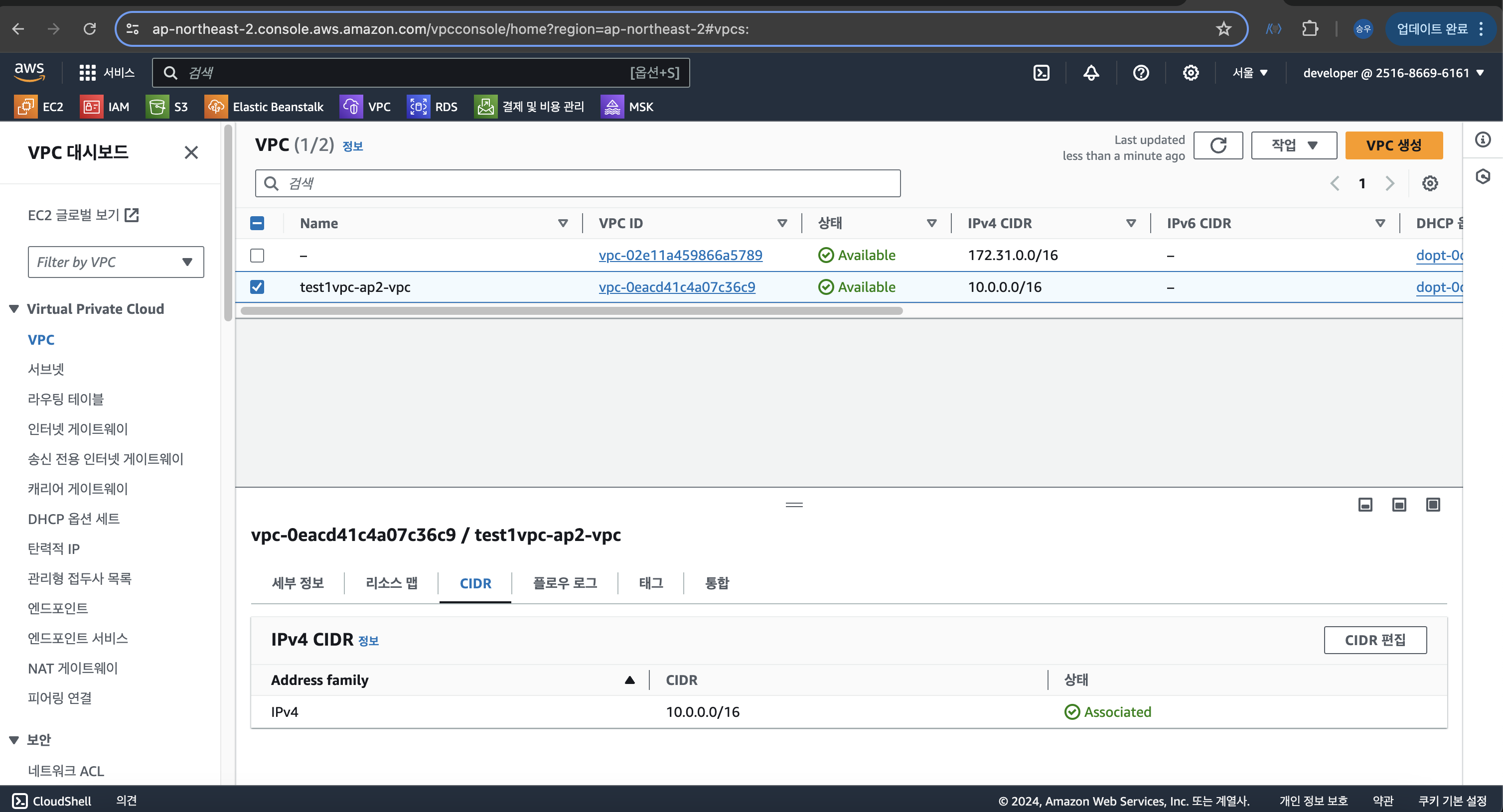Click the notifications bell icon
This screenshot has width=1503, height=812.
[x=1091, y=73]
